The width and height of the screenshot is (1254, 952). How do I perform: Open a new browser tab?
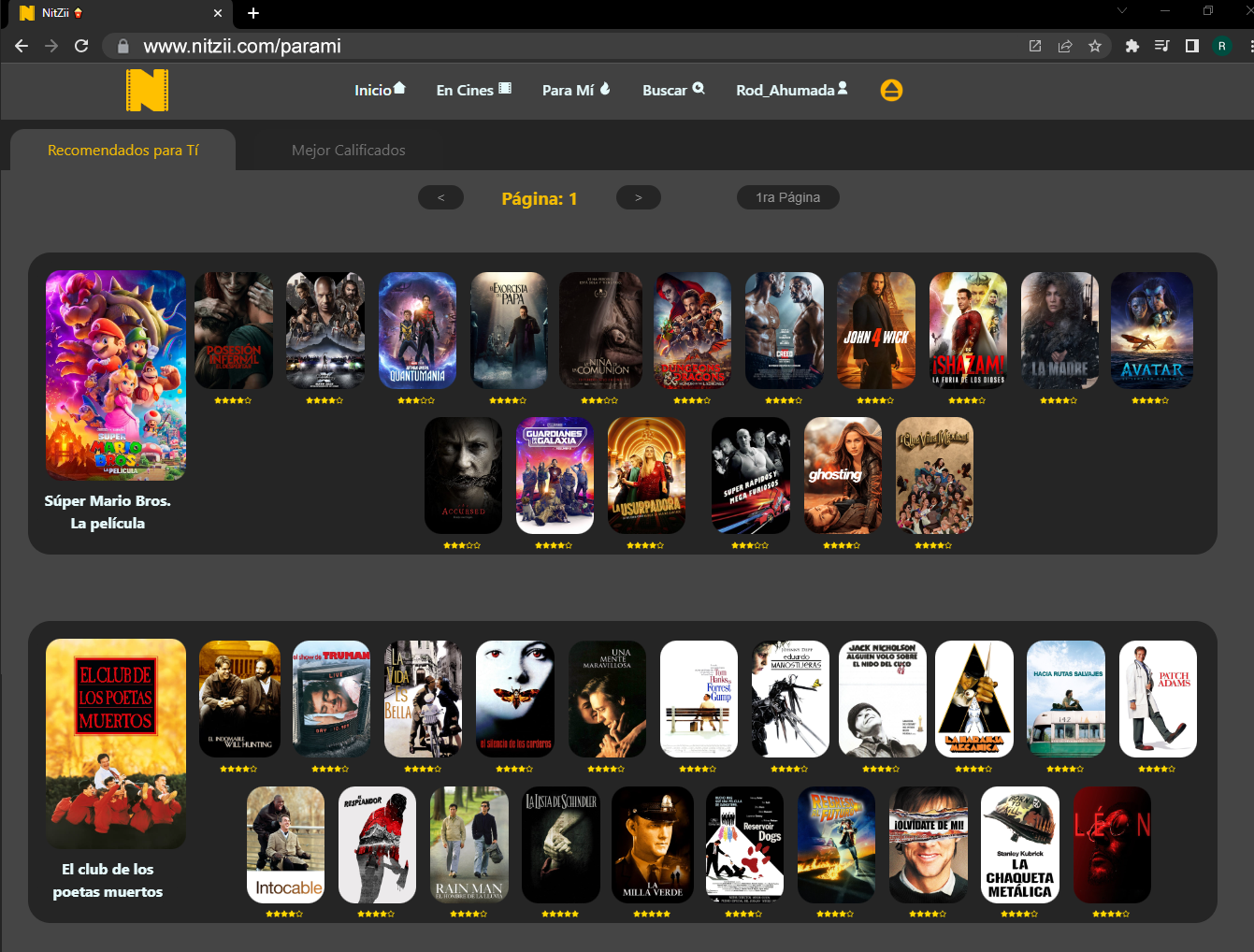click(252, 13)
